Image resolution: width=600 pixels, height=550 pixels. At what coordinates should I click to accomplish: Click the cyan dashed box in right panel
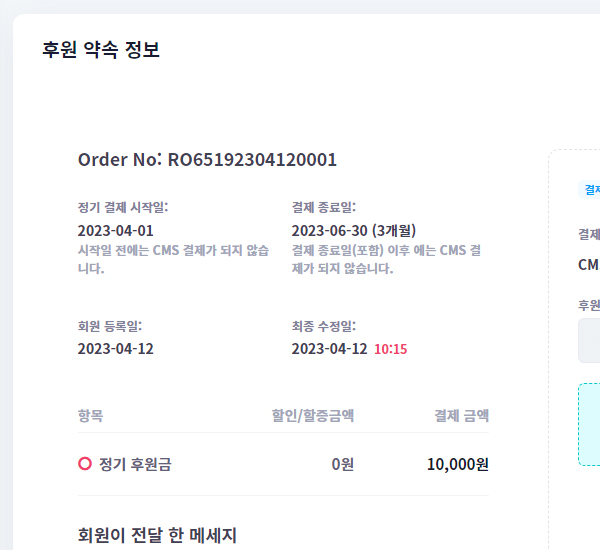tap(589, 424)
